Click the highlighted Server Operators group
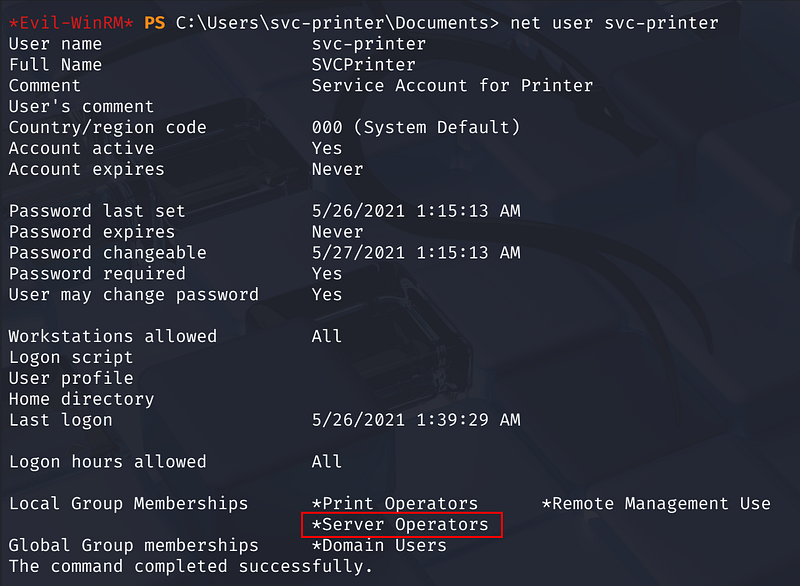 coord(400,525)
